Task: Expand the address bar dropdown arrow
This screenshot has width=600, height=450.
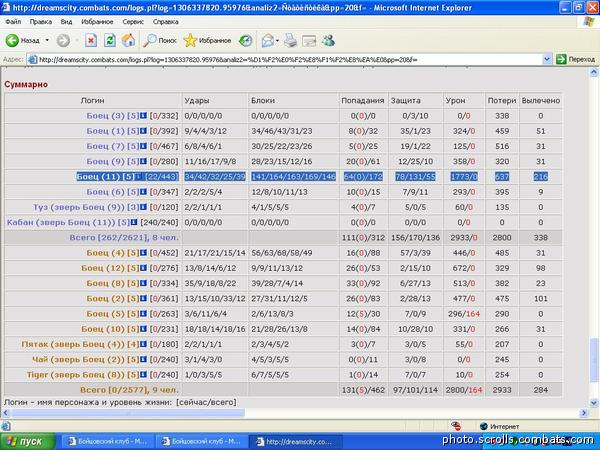Action: (x=547, y=59)
